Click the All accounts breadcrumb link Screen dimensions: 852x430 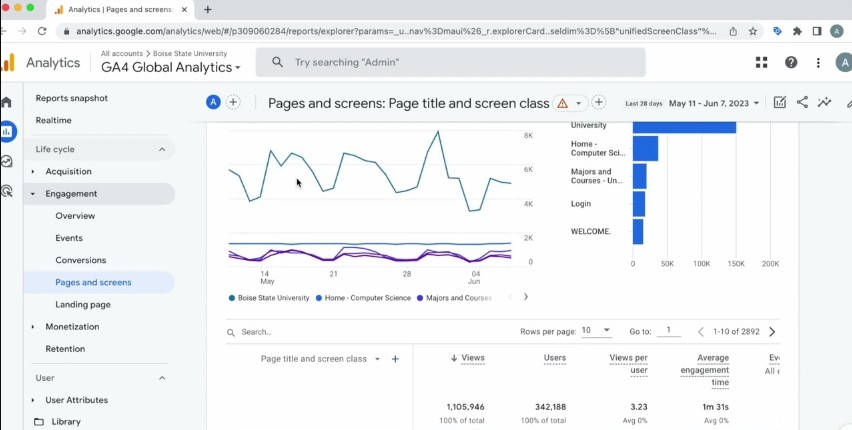pos(122,54)
